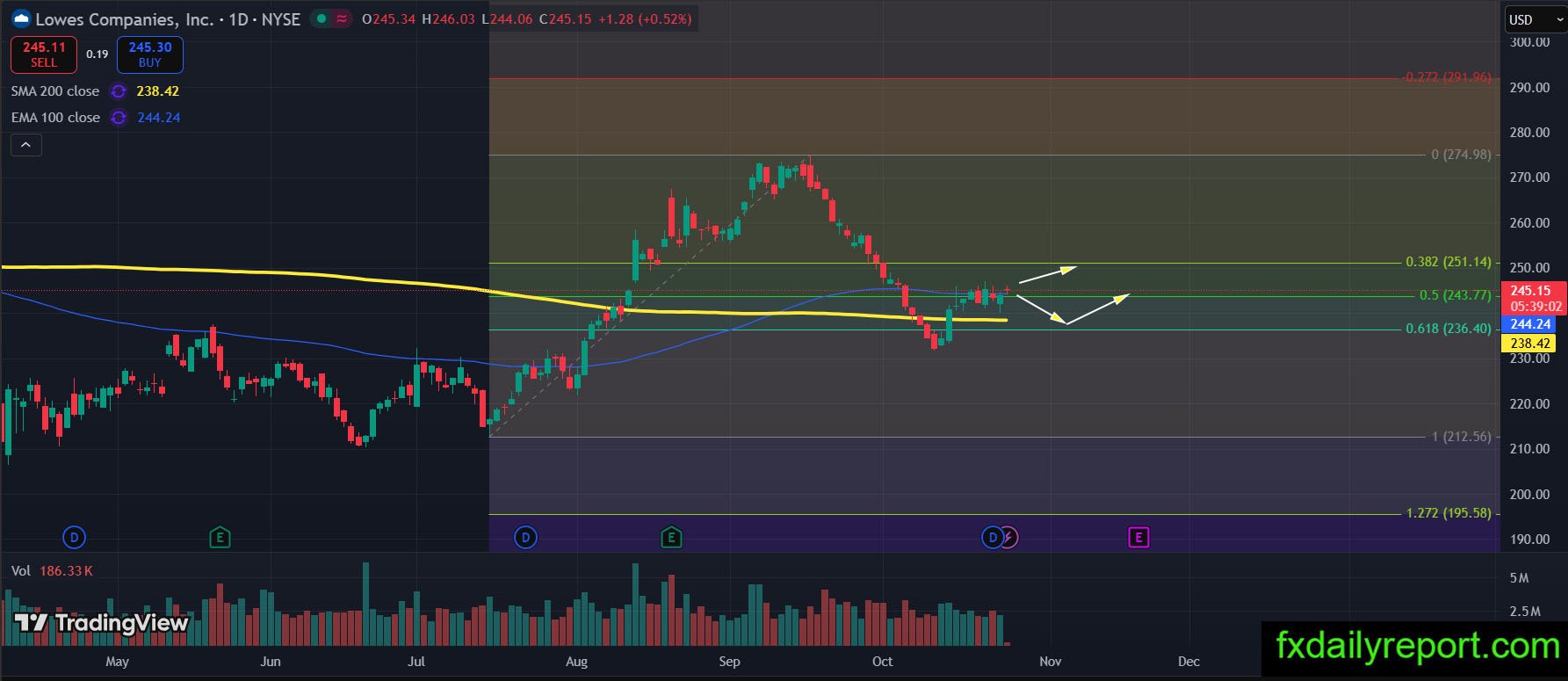
Task: Click the Oct label on the time axis
Action: (883, 662)
